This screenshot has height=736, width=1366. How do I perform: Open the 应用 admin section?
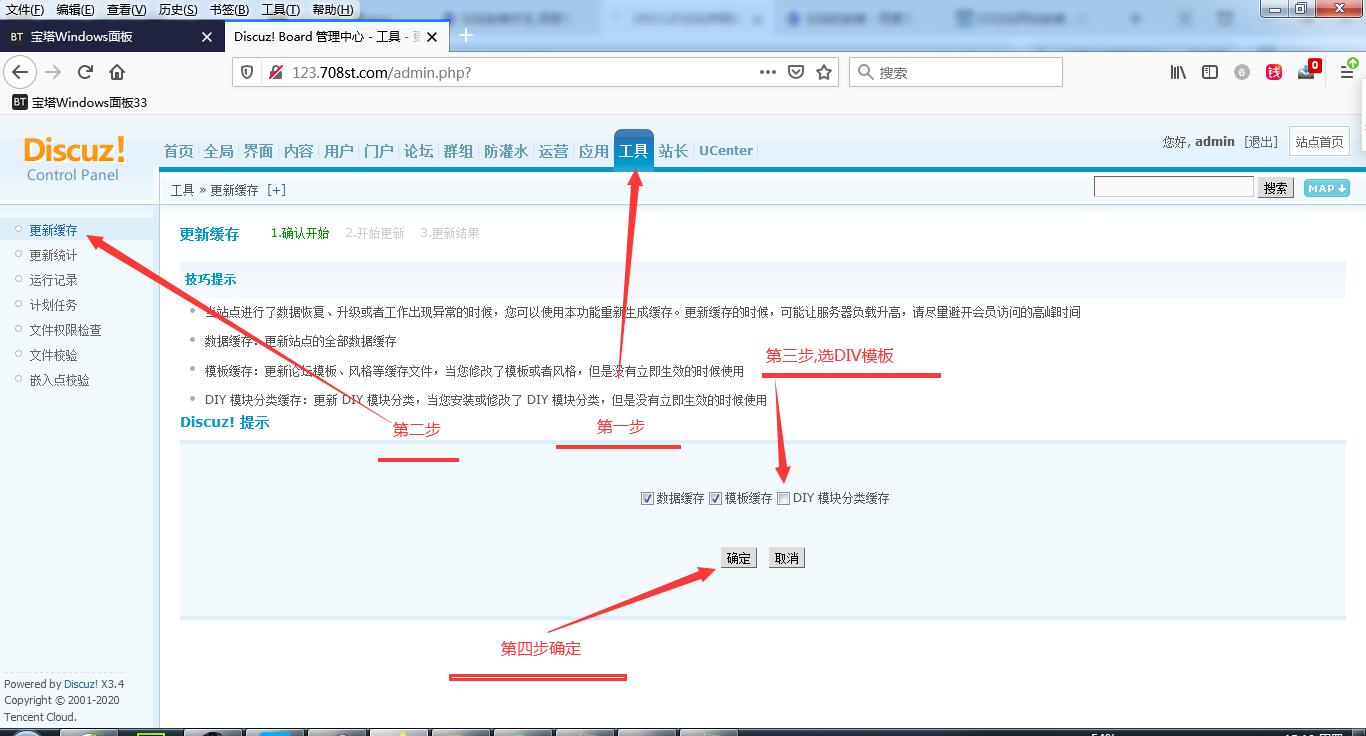coord(593,151)
